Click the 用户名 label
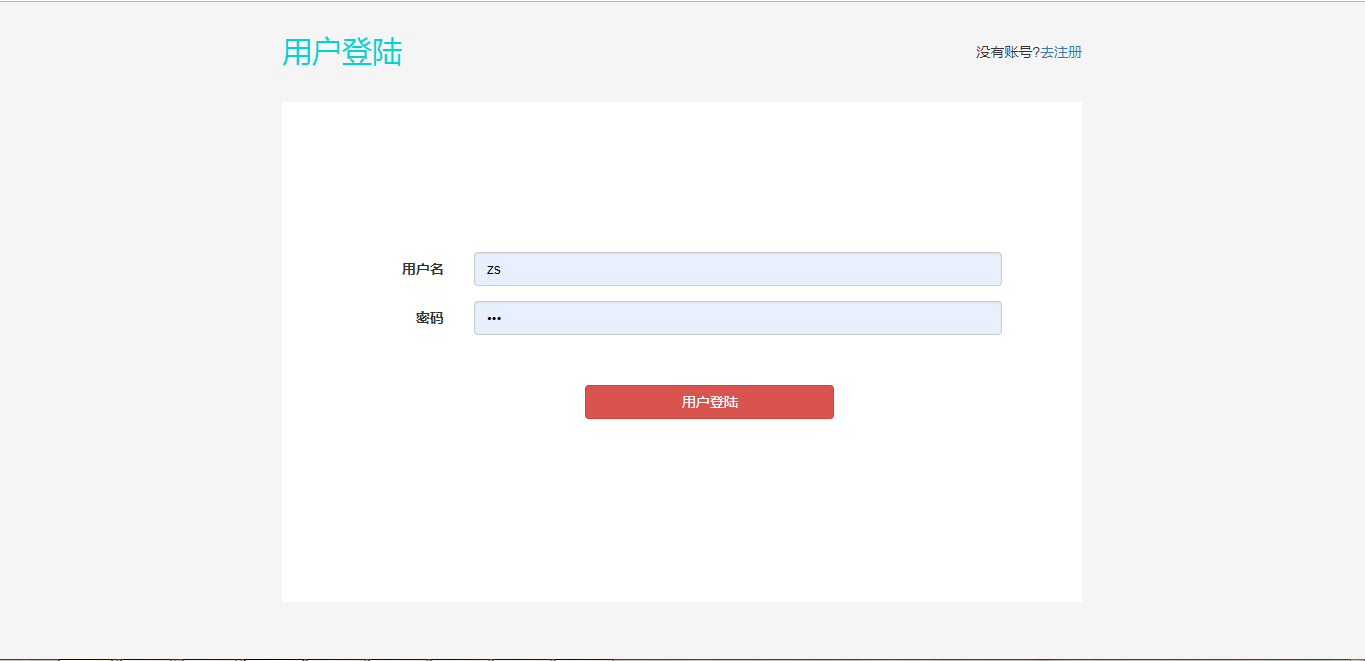 423,269
